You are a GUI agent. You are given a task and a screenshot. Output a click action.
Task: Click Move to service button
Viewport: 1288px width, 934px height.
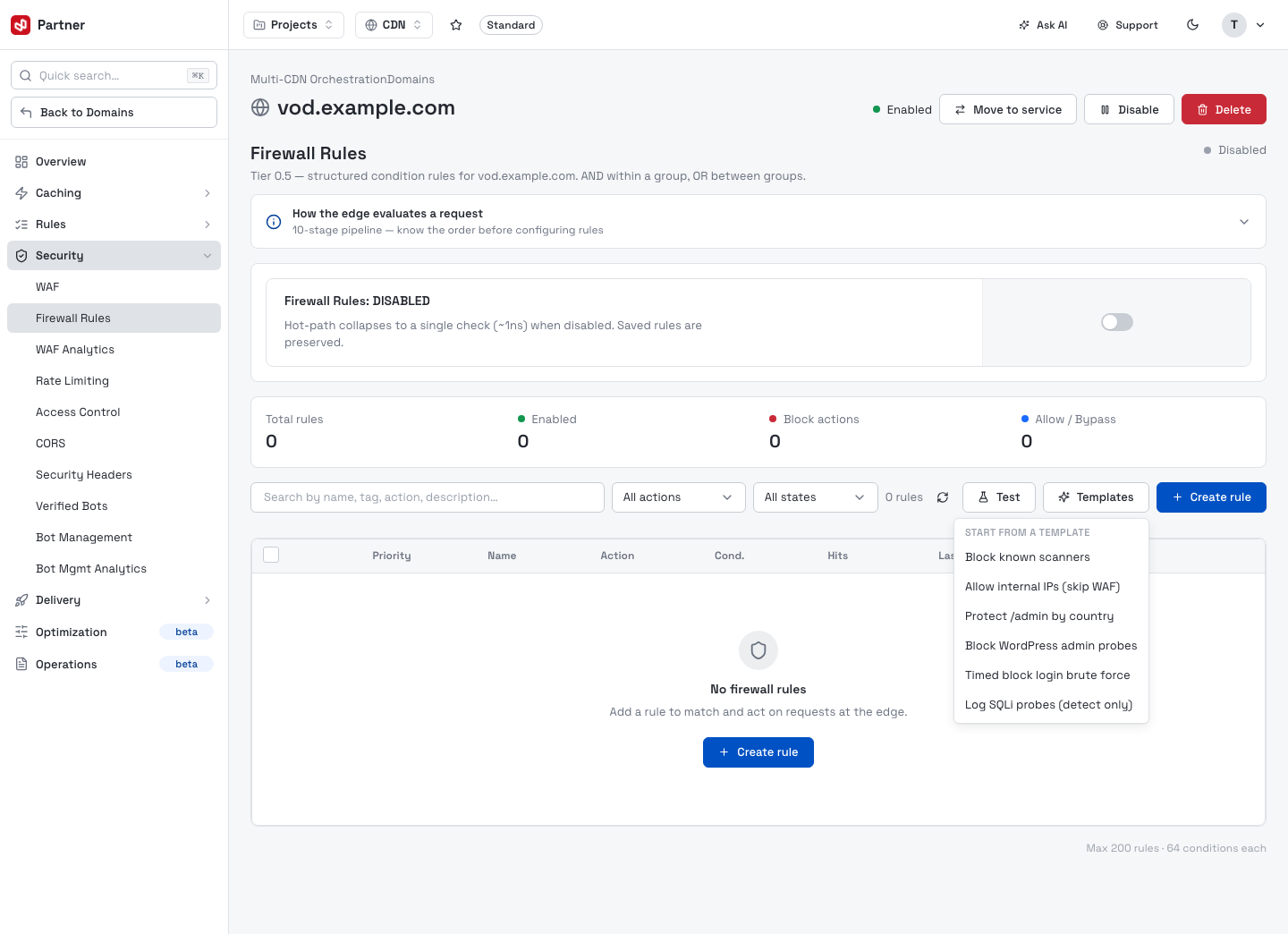[x=1008, y=109]
